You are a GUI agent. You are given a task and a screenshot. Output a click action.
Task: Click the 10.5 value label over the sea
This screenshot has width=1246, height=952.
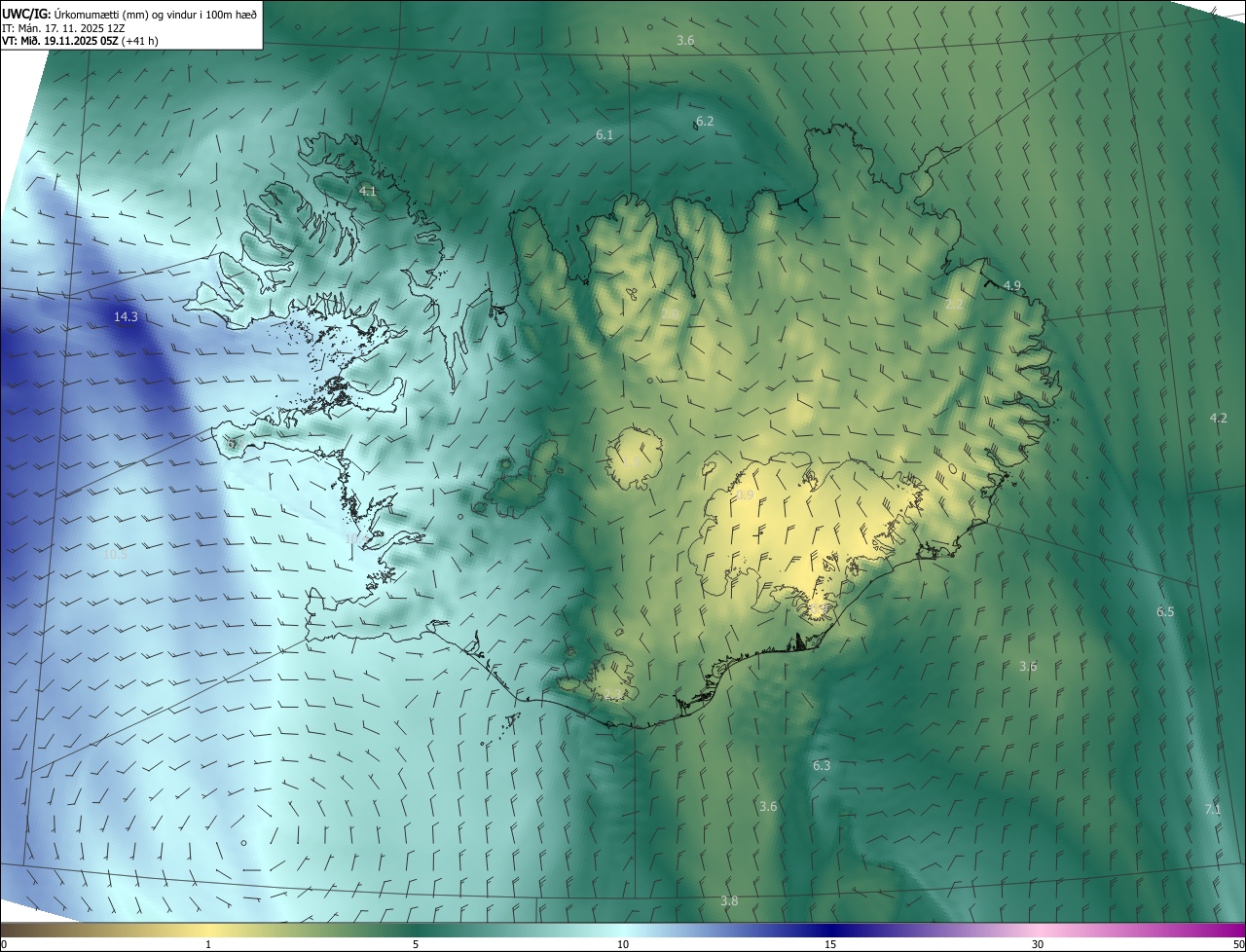[116, 554]
